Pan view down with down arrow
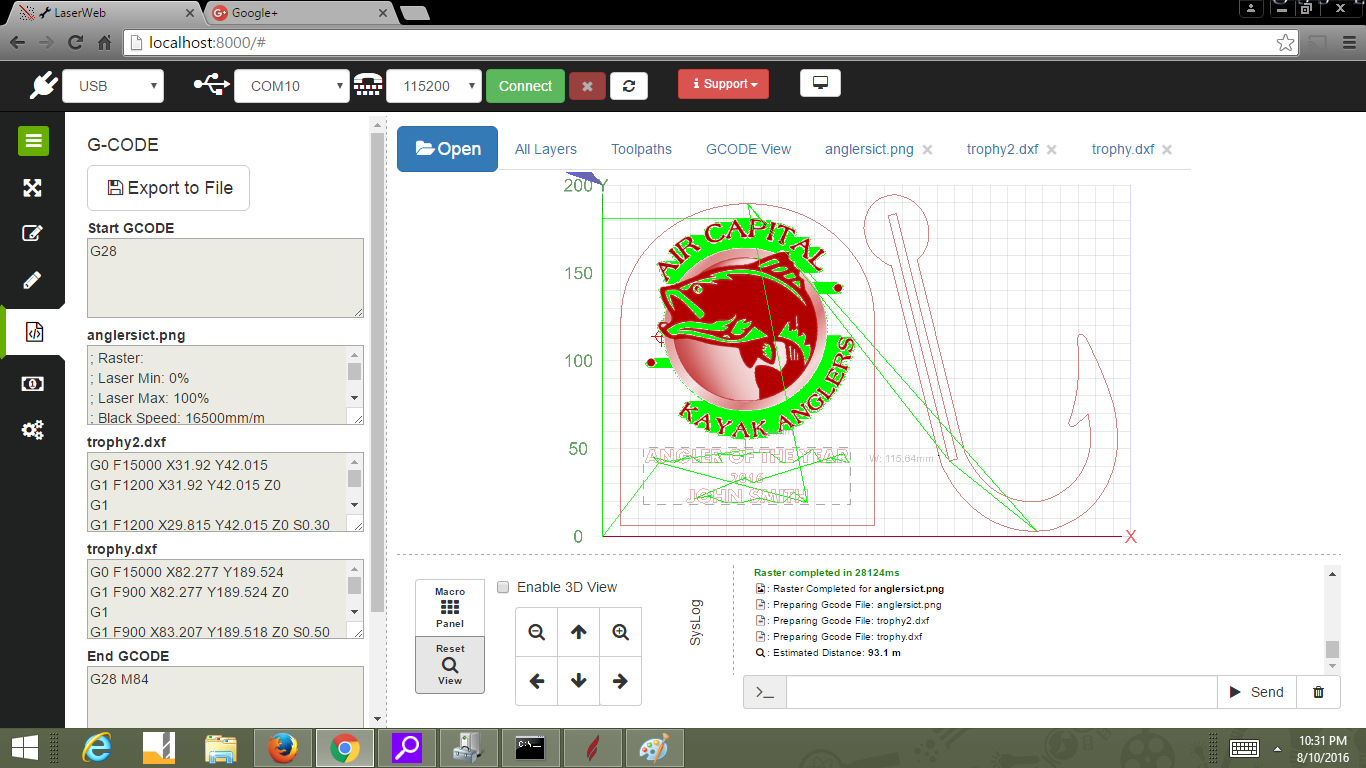Image resolution: width=1366 pixels, height=768 pixels. [578, 681]
